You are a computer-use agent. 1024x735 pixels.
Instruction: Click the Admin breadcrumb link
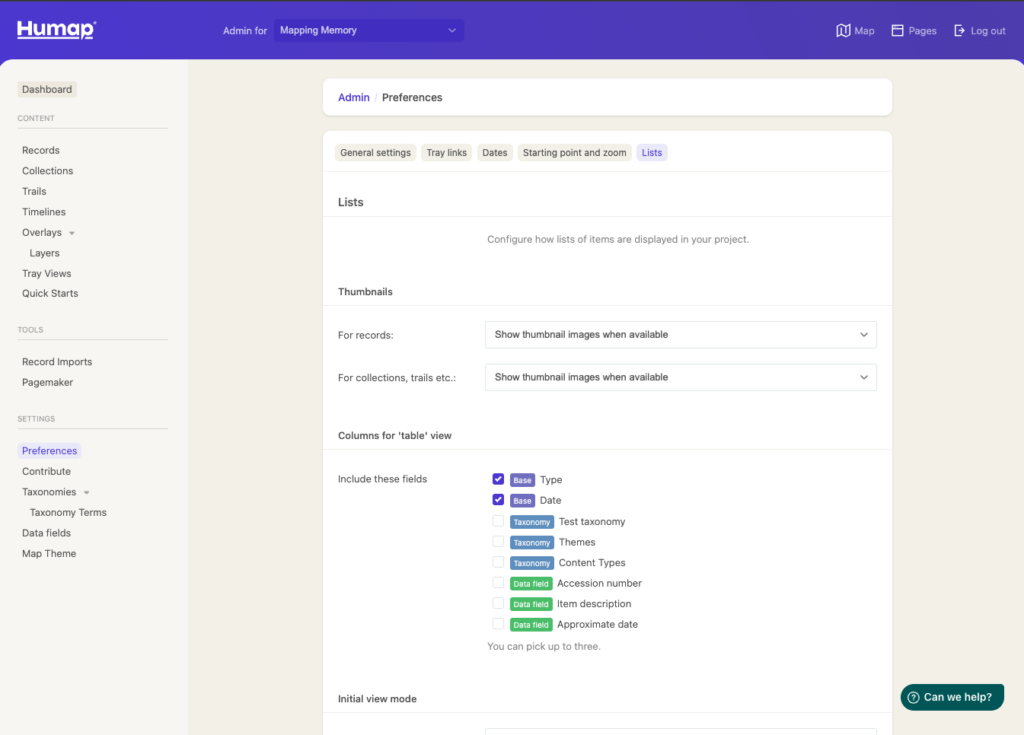click(354, 98)
